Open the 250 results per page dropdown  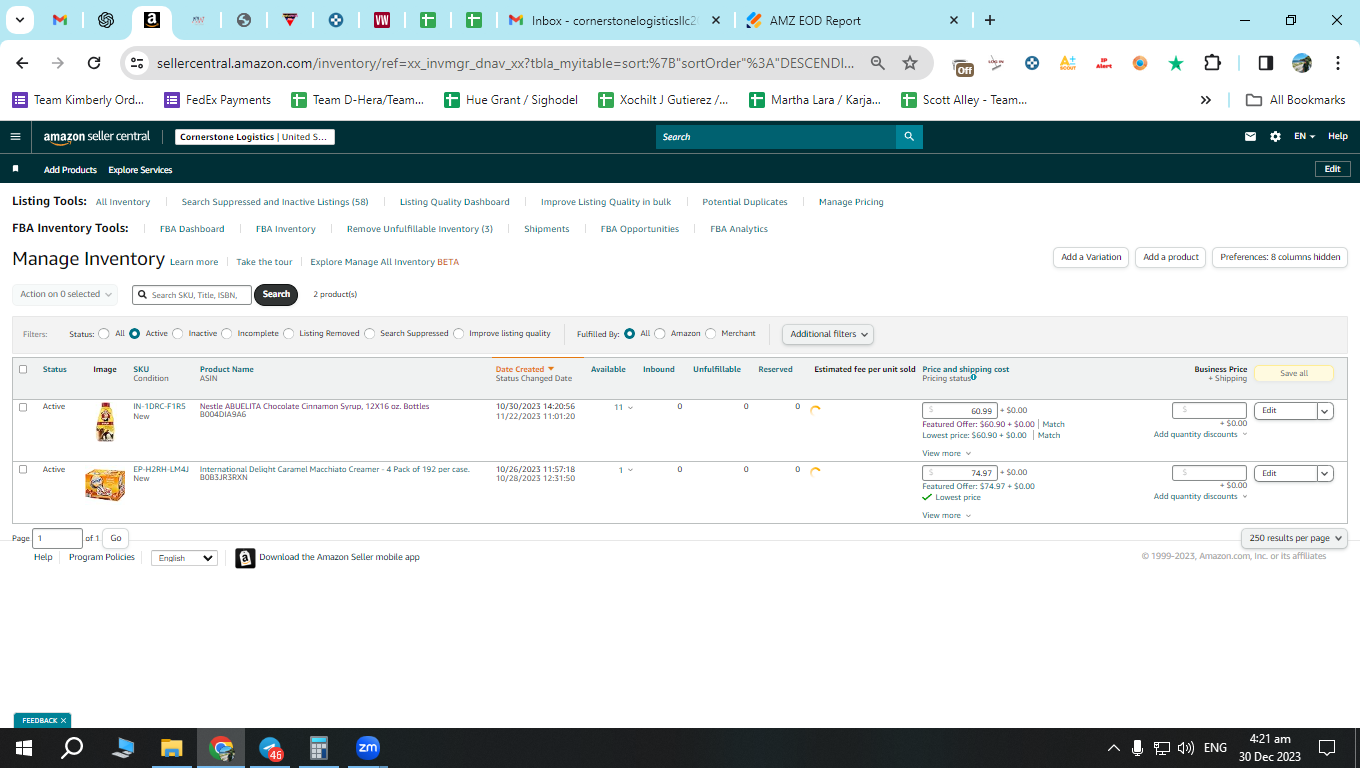tap(1295, 538)
